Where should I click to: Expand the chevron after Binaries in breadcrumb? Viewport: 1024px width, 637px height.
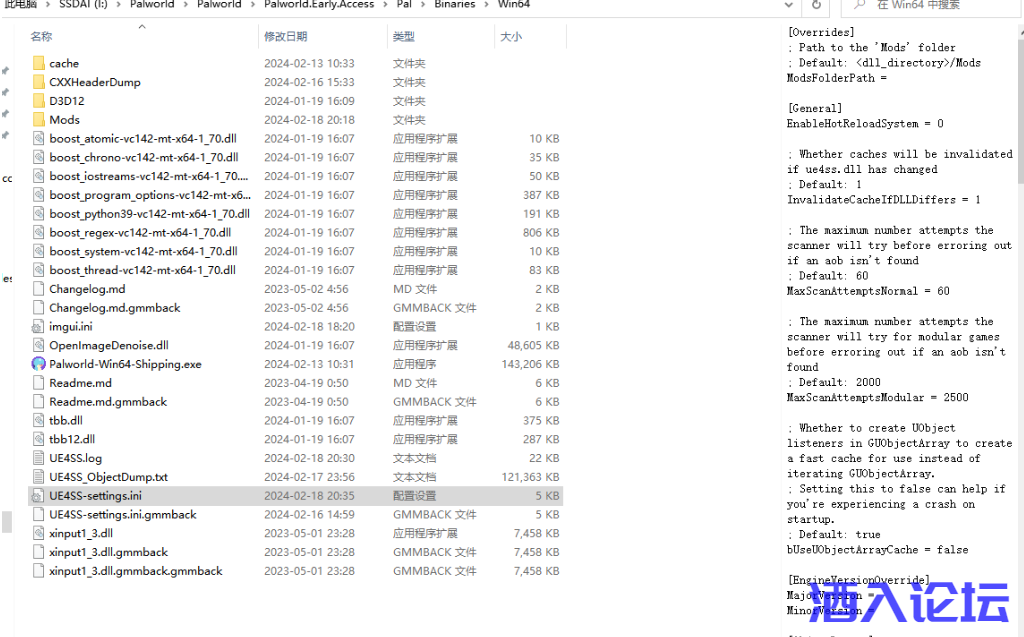[488, 5]
